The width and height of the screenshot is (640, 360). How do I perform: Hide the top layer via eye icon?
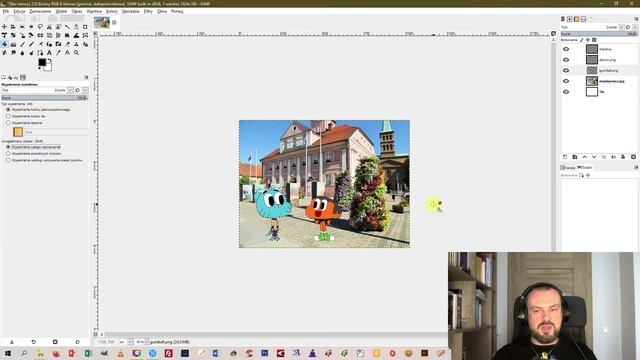coord(566,49)
